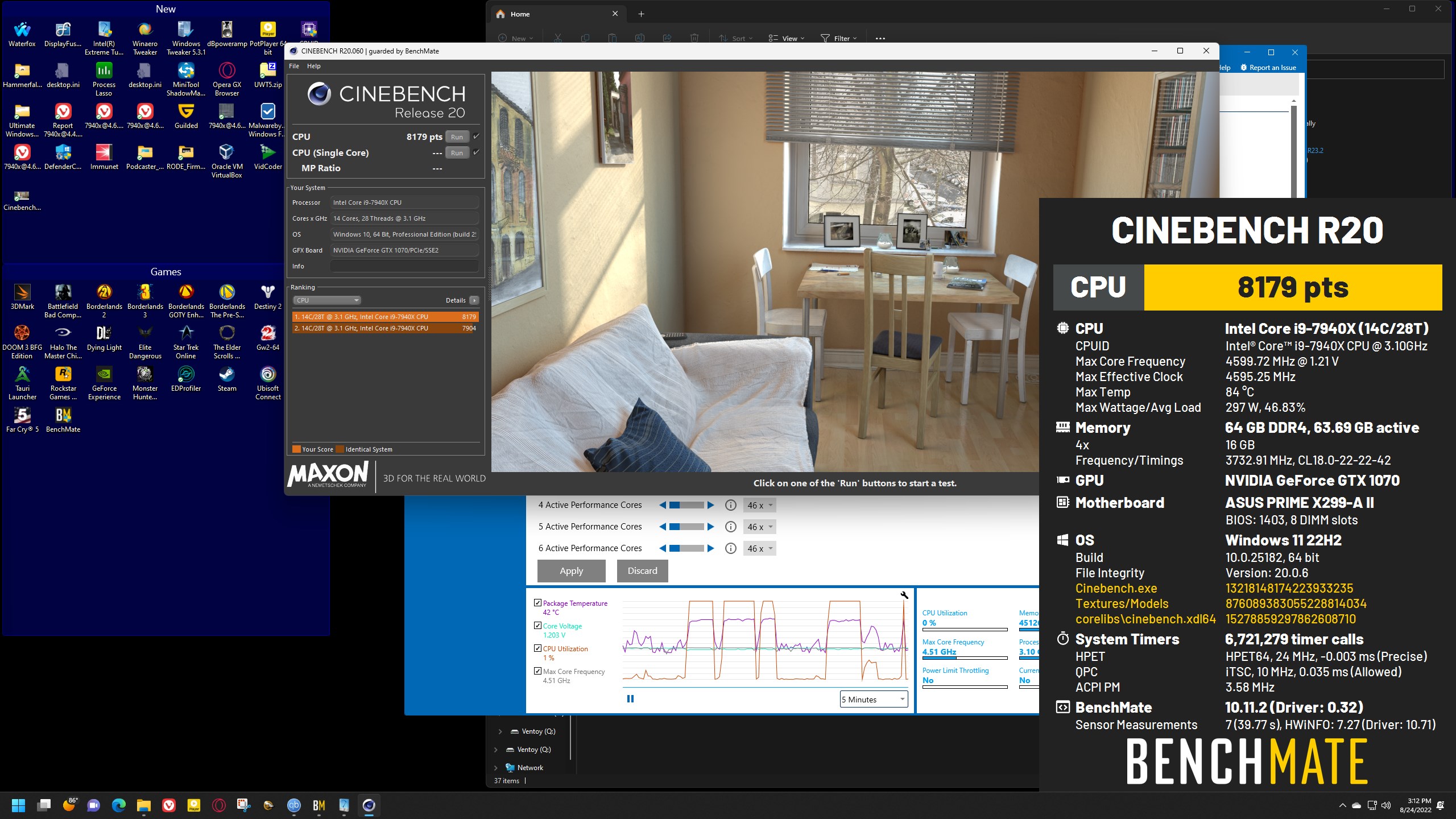Select the Intel(R) Extreme Tuning desktop icon

click(104, 38)
